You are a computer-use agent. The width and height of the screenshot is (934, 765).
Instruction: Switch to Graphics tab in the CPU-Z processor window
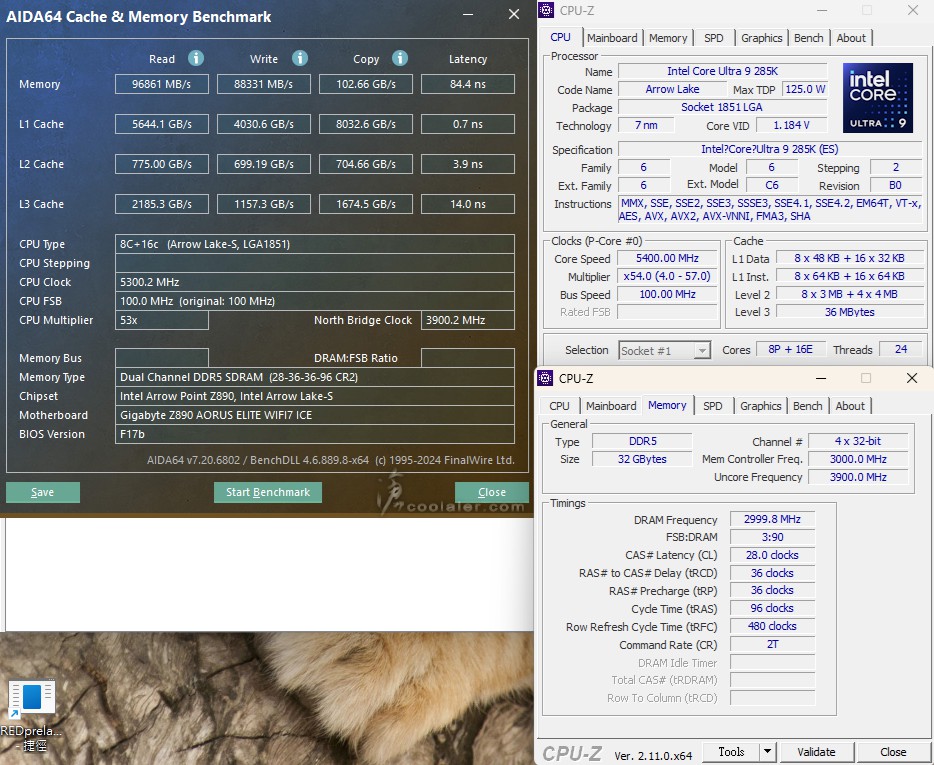point(761,38)
